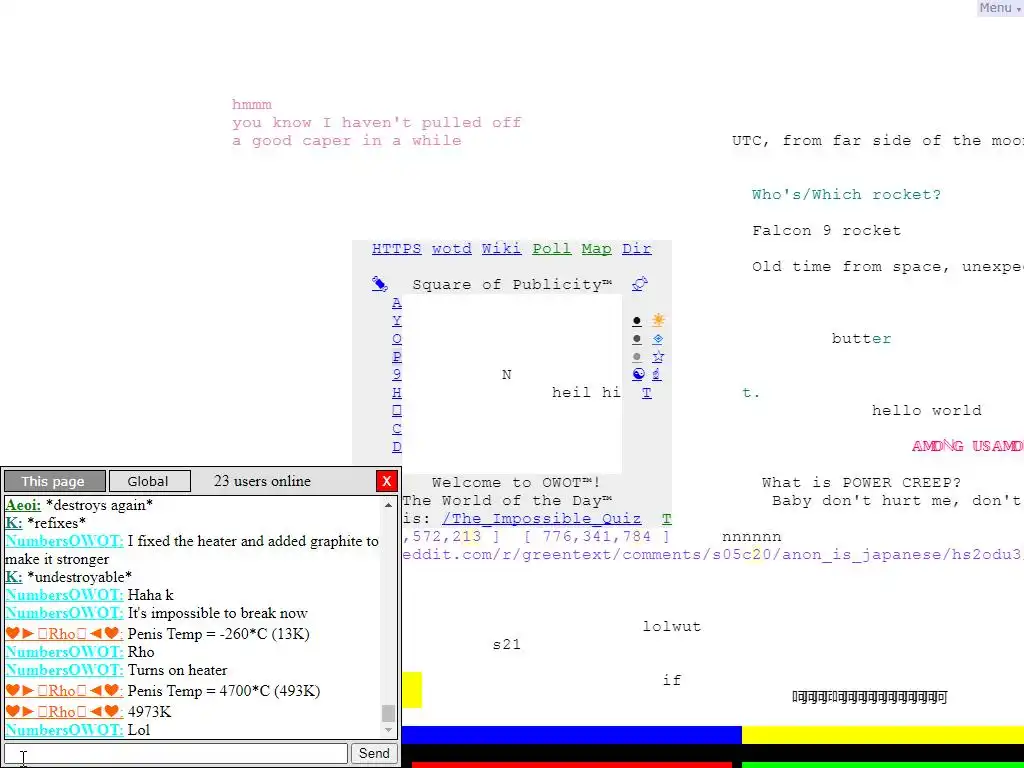Click the blue star outline icon
This screenshot has height=768, width=1024.
pos(658,357)
